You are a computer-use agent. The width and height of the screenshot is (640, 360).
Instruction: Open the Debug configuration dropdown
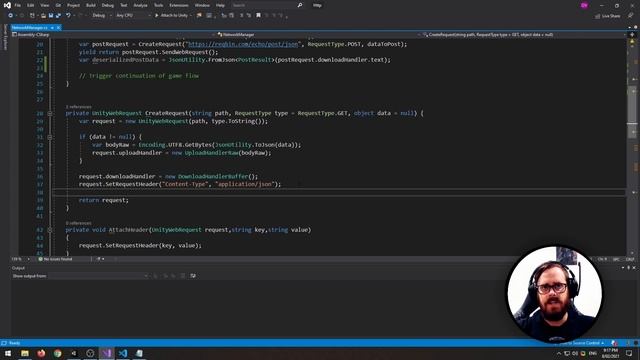tap(101, 16)
